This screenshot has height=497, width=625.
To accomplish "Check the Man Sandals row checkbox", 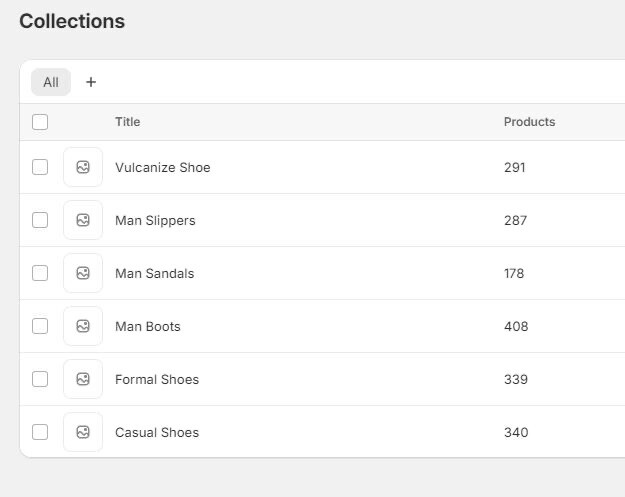I will [40, 273].
